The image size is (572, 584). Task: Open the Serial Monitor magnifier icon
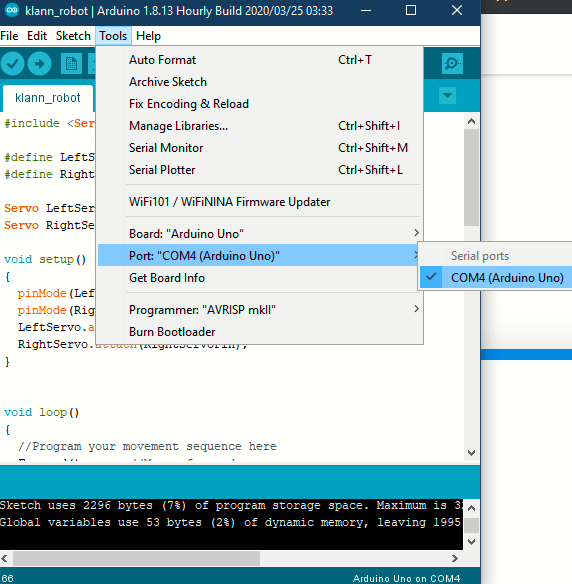coord(452,64)
